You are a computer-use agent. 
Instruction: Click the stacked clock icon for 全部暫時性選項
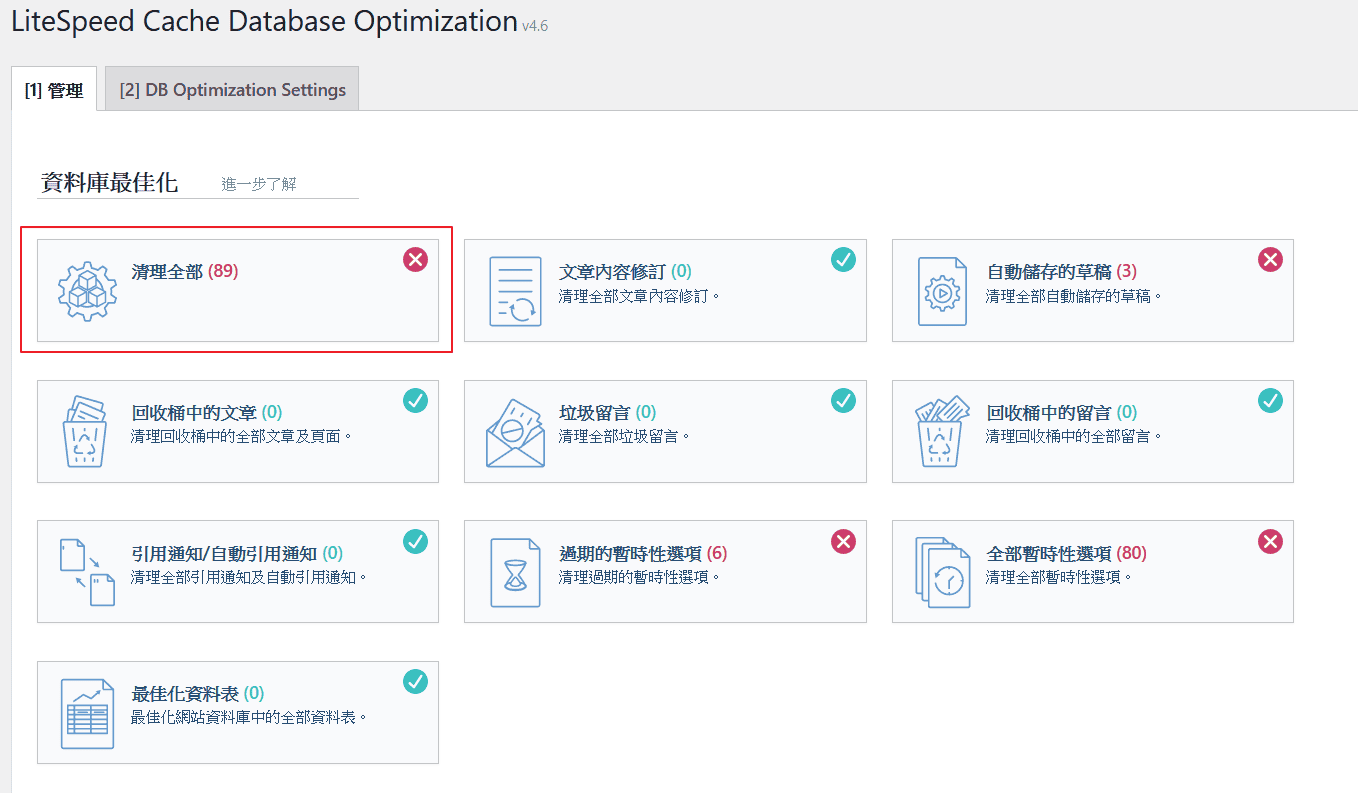tap(942, 572)
